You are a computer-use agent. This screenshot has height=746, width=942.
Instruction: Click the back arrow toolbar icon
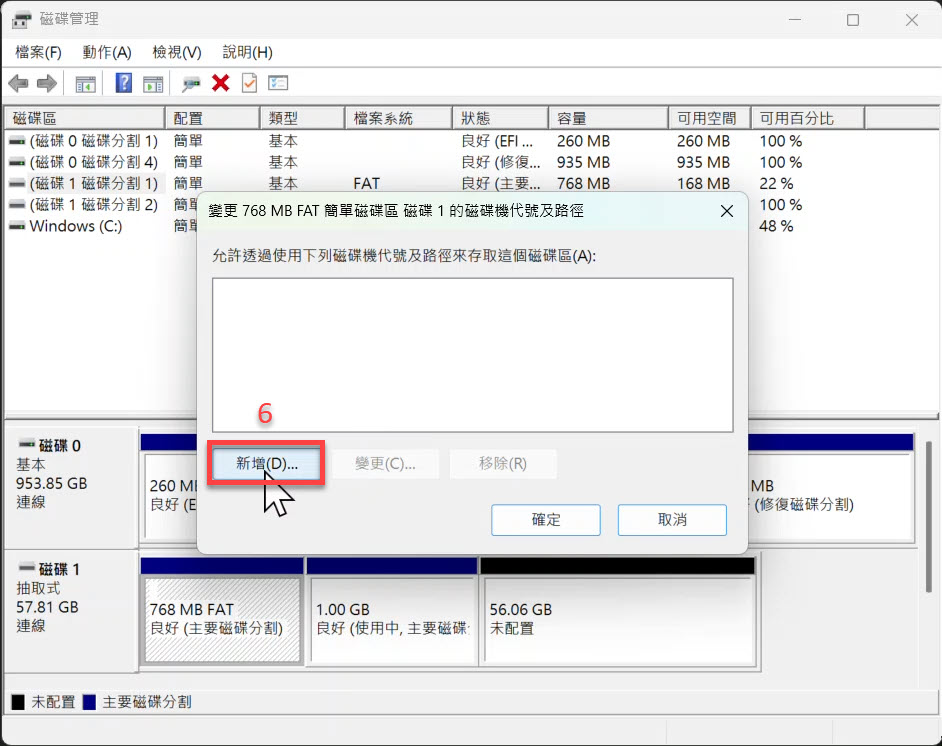[x=18, y=83]
